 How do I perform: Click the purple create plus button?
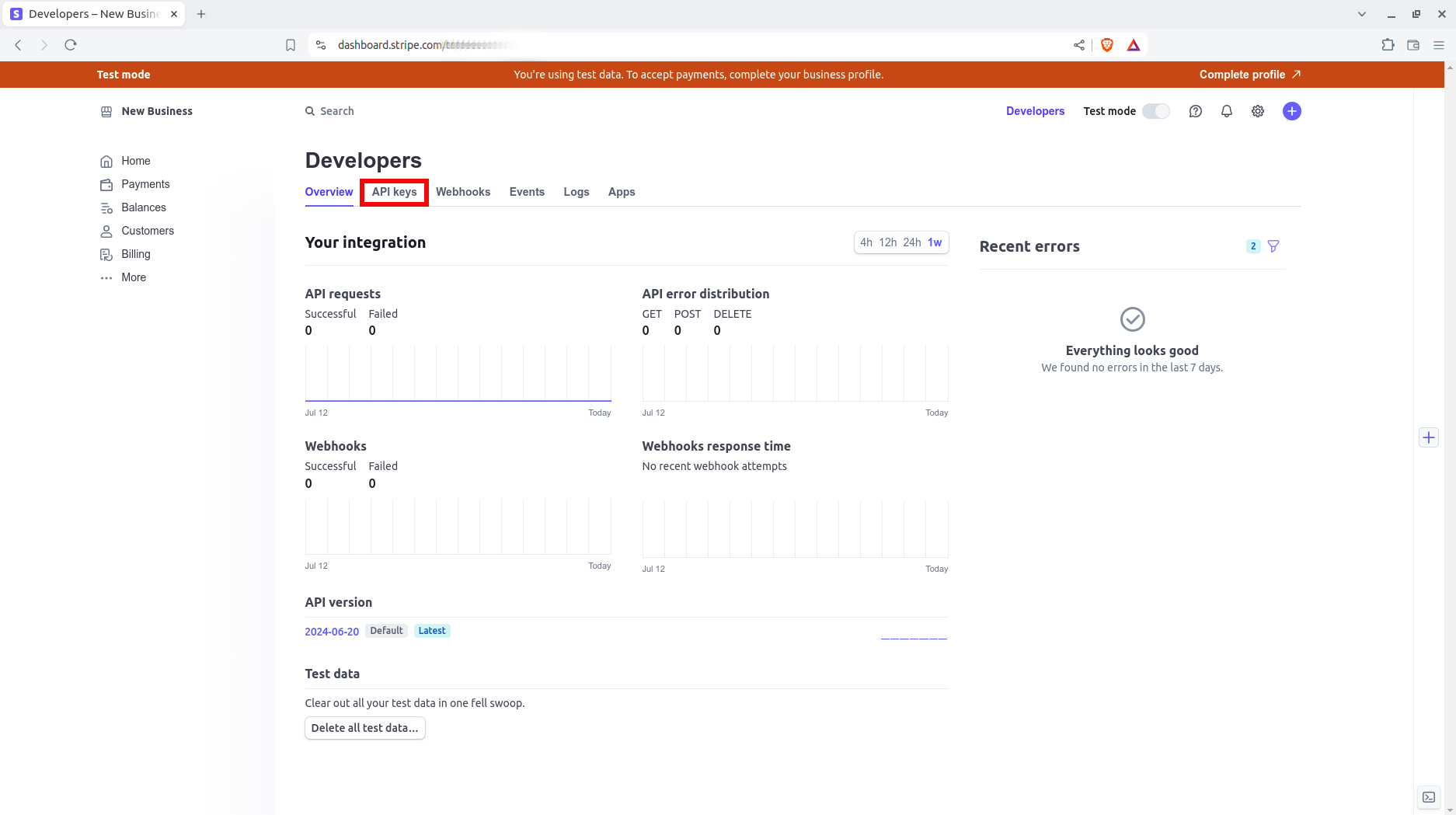pyautogui.click(x=1291, y=111)
